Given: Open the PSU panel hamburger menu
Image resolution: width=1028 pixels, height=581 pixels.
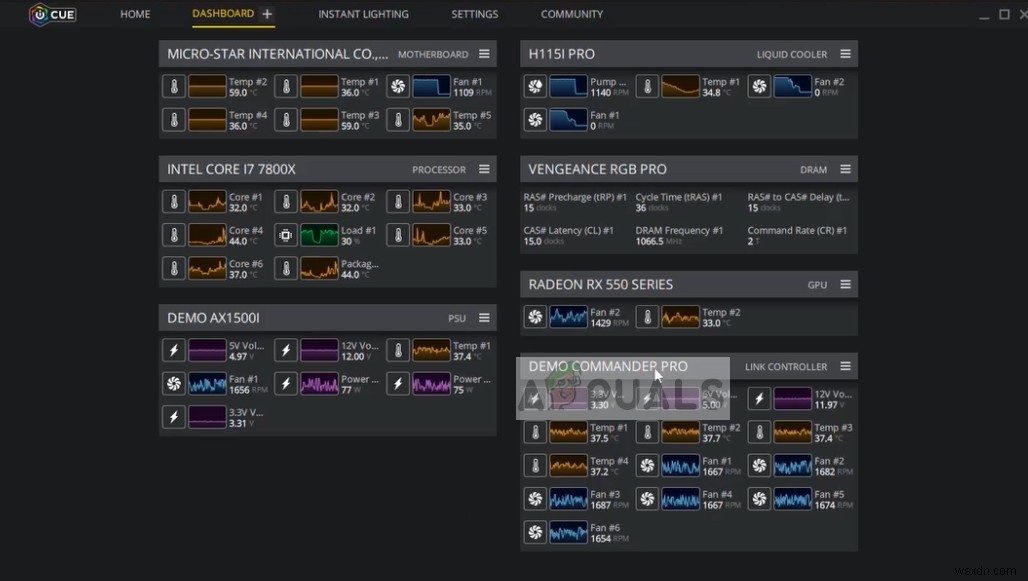Looking at the screenshot, I should click(484, 318).
